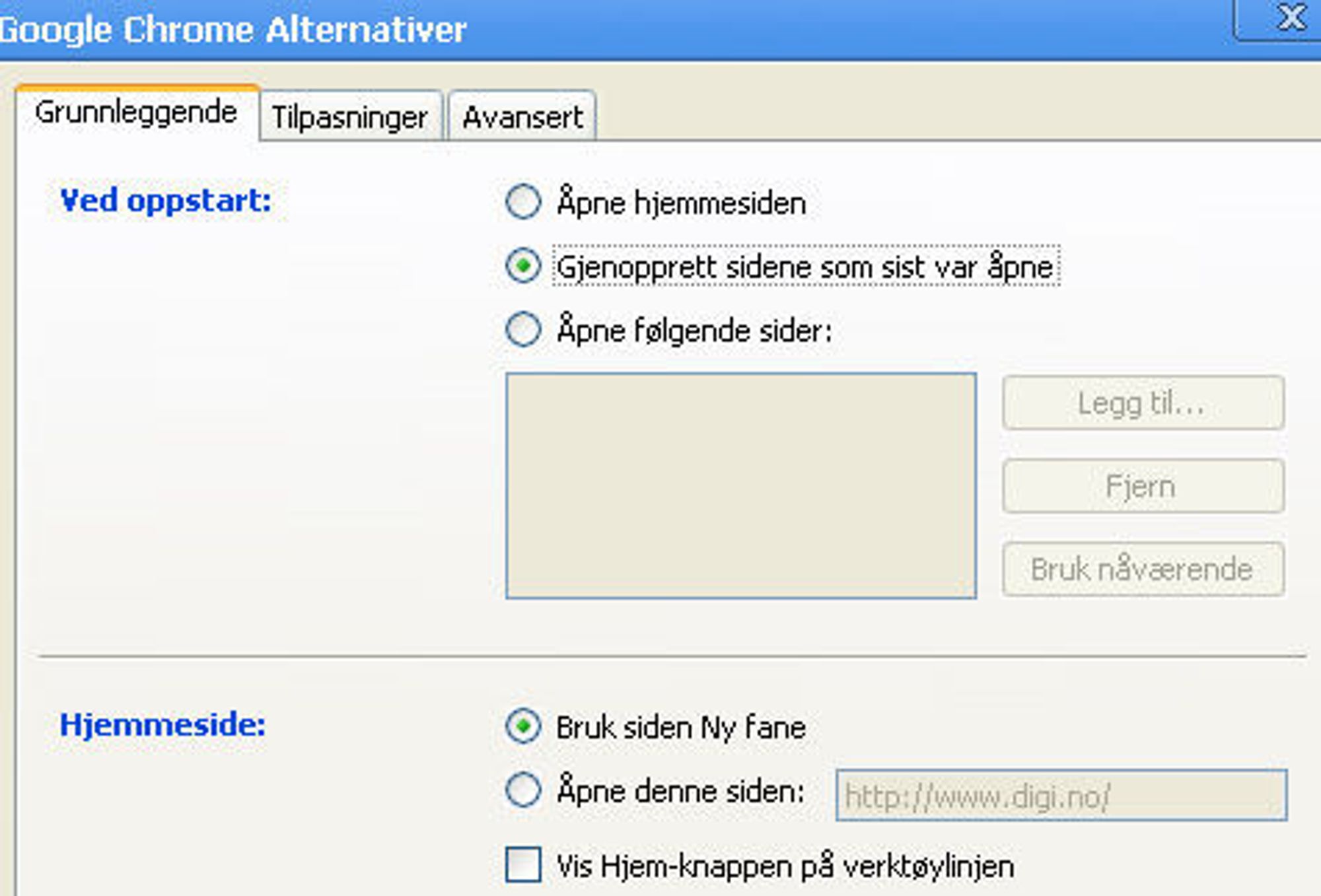Viewport: 1321px width, 896px height.
Task: Open the Tilpasninger tab
Action: pos(351,116)
